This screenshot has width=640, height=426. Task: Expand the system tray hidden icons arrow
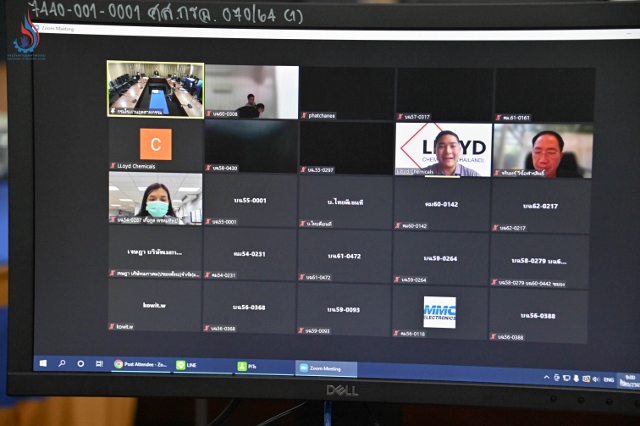point(547,378)
